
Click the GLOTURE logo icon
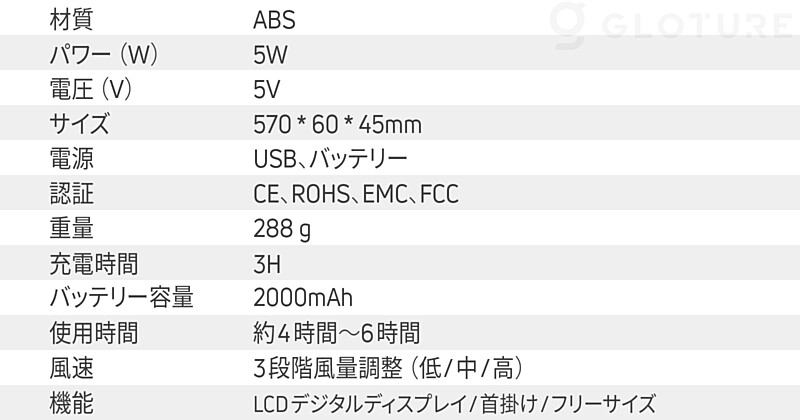tap(568, 26)
